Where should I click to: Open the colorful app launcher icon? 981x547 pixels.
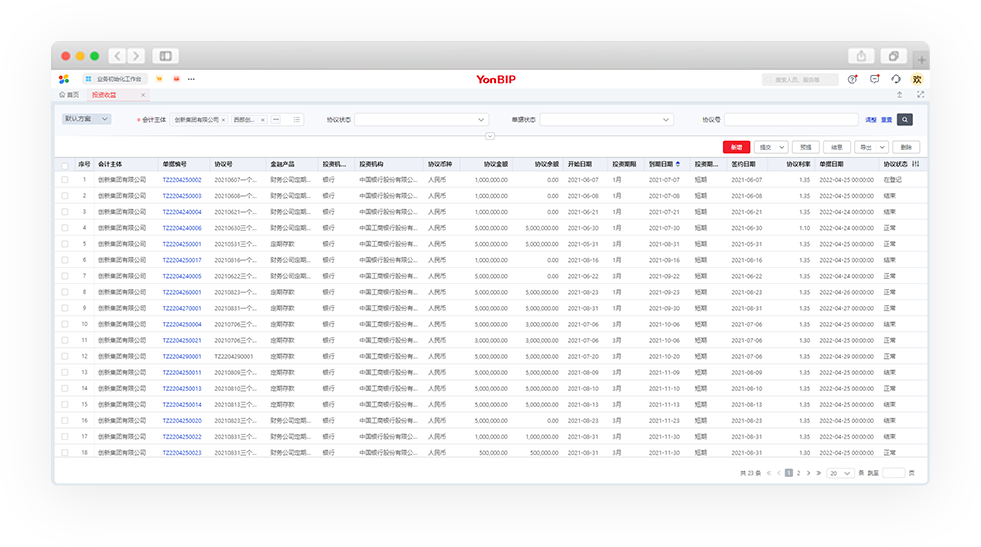point(64,79)
